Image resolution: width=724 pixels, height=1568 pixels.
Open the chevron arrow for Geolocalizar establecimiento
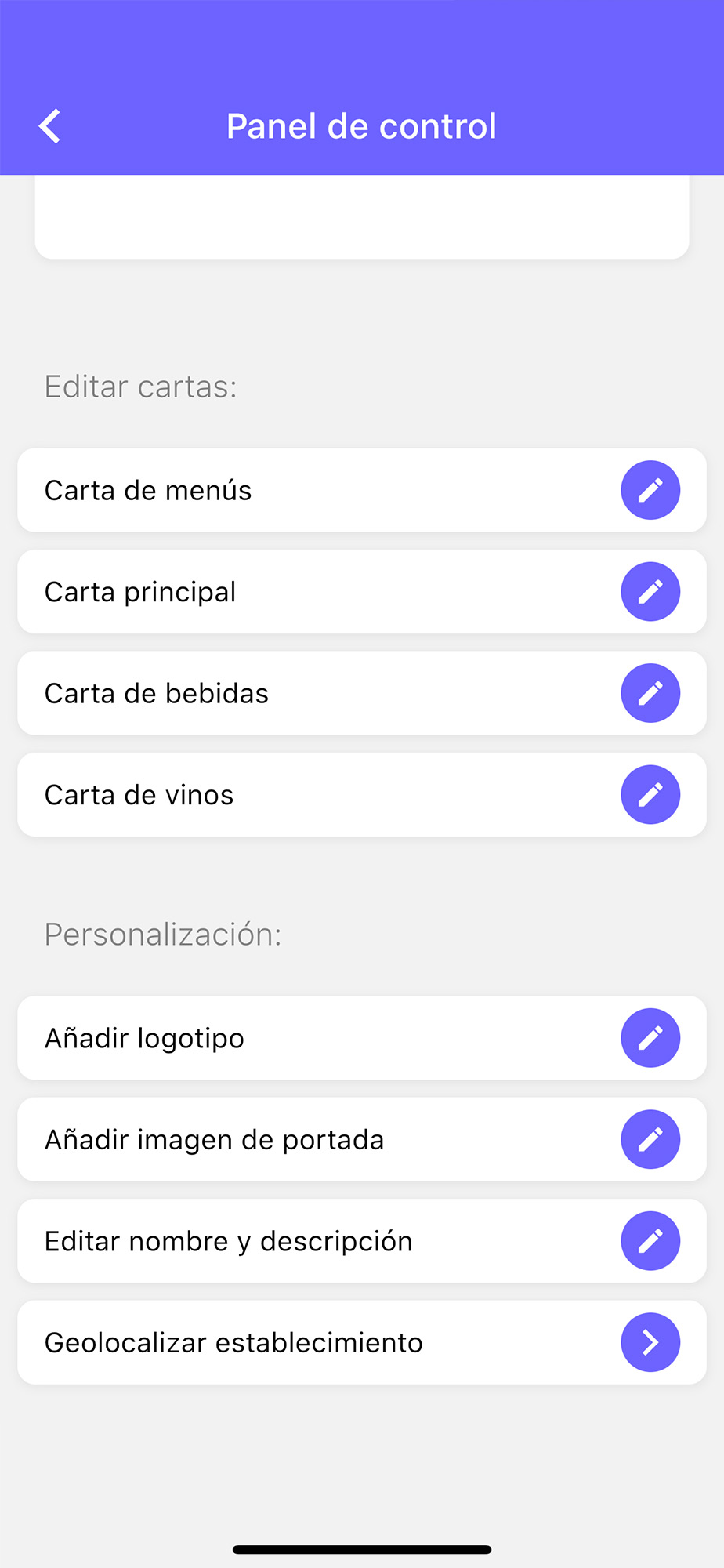[x=650, y=1342]
